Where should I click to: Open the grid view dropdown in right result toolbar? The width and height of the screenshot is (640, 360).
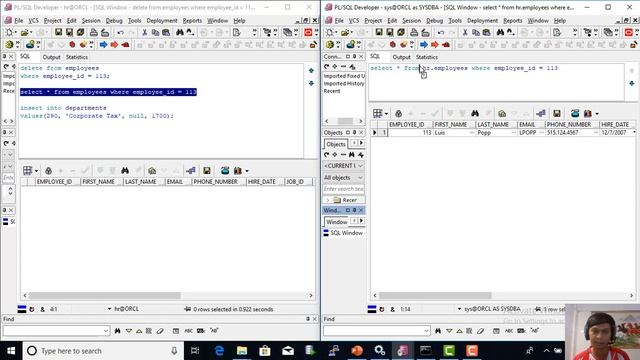coord(386,113)
